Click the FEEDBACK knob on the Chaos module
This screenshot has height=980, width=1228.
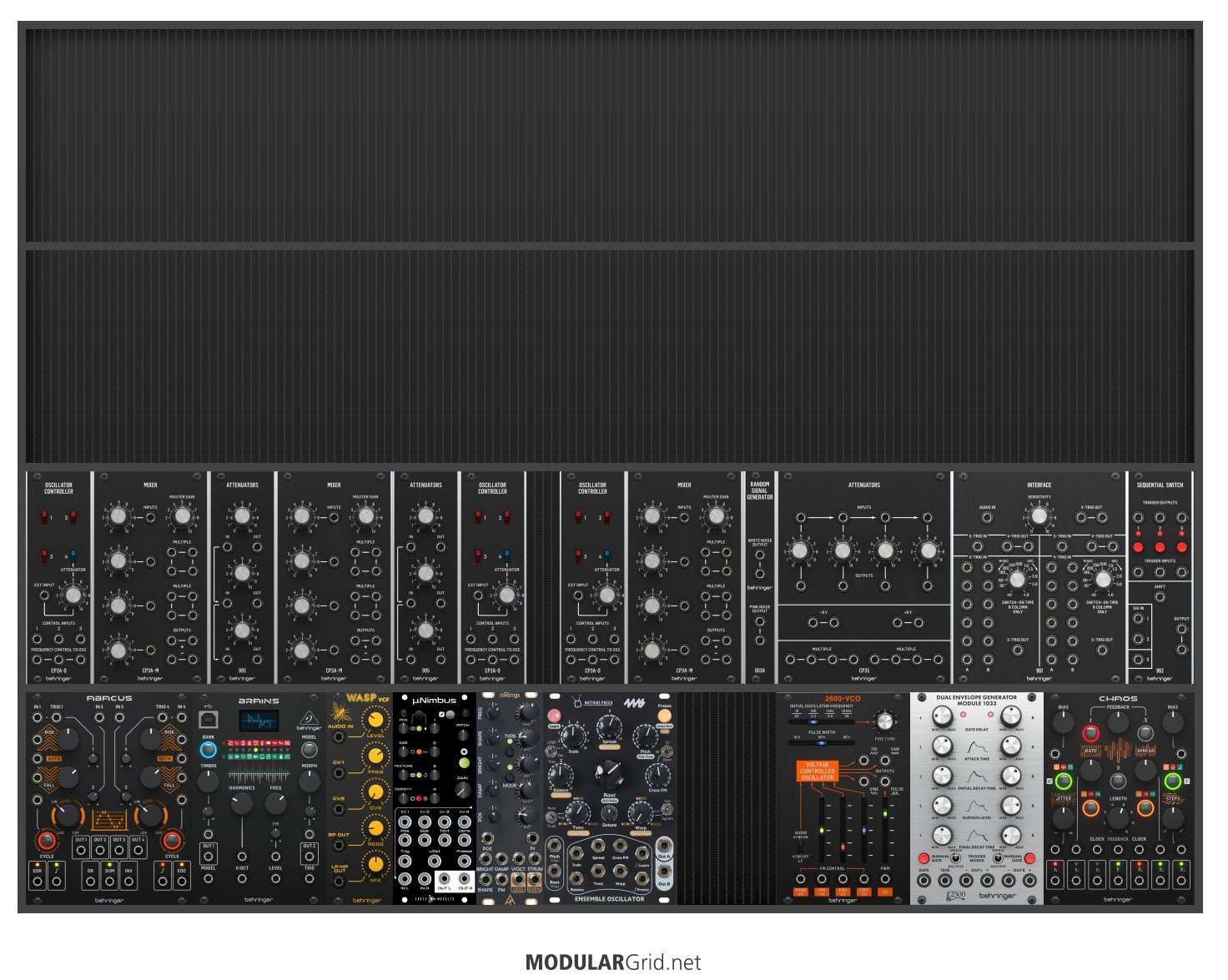coord(1118,722)
